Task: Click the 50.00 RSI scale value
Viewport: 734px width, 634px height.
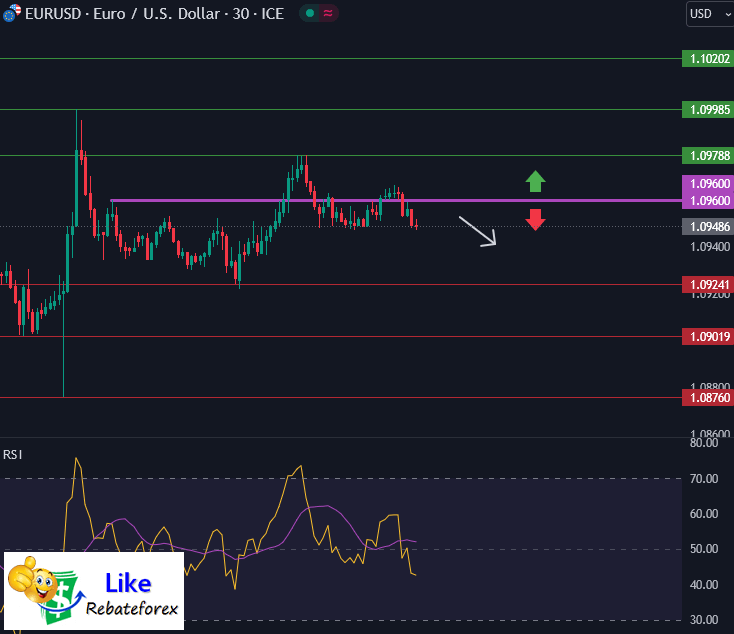Action: pos(704,549)
